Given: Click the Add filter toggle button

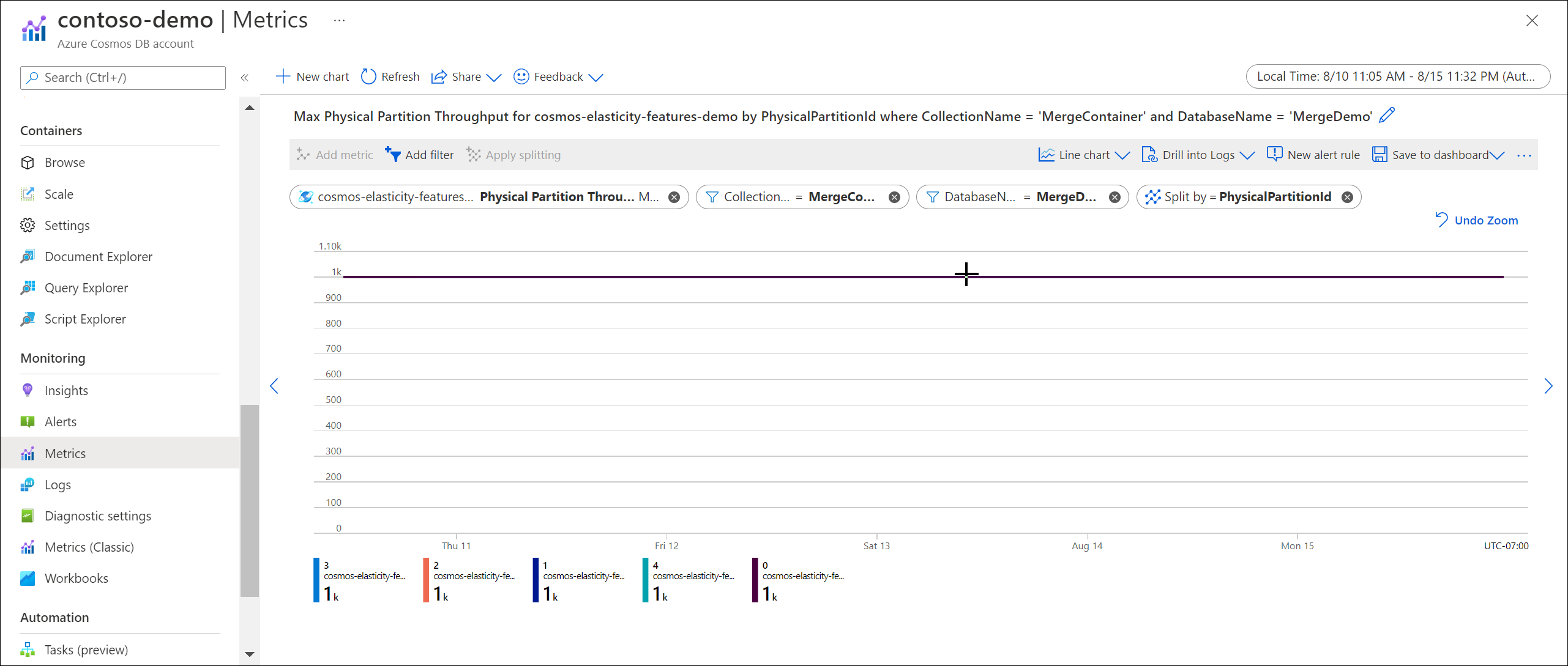Looking at the screenshot, I should [420, 154].
